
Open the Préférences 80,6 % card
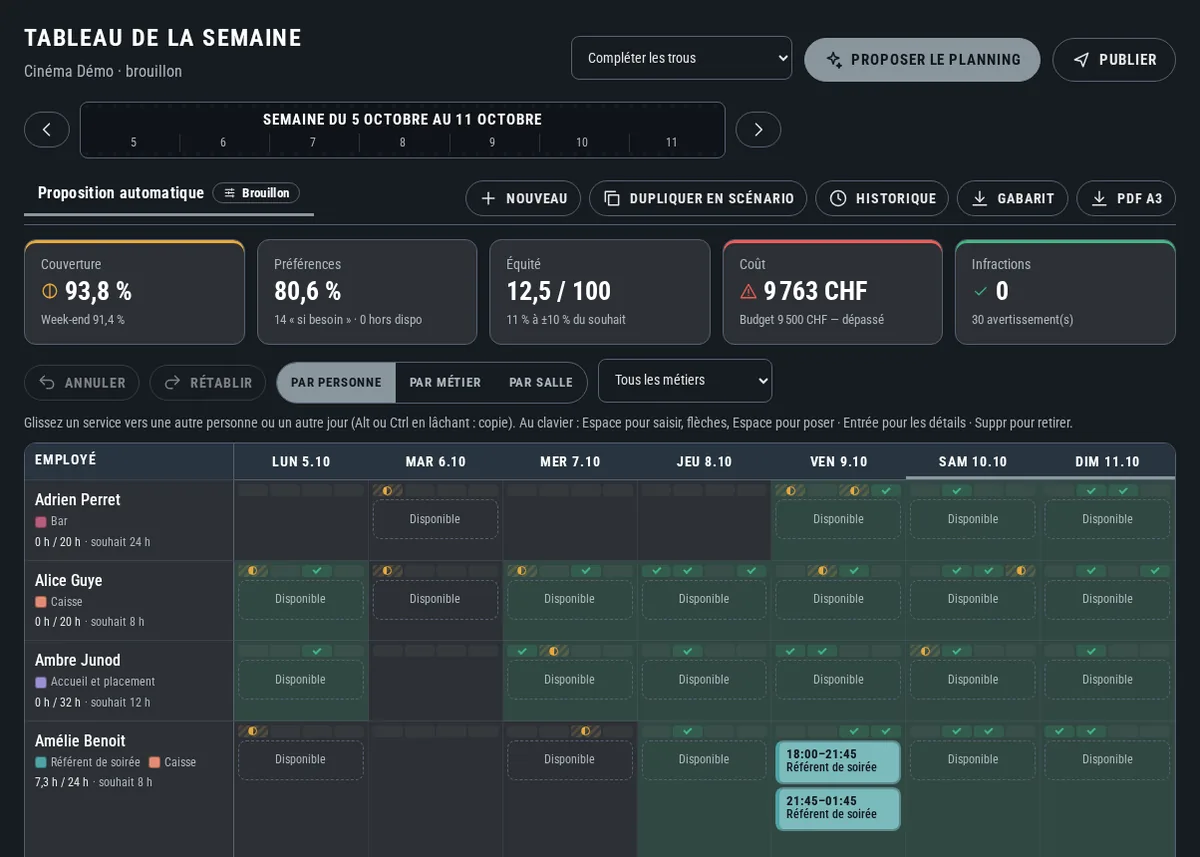point(367,292)
